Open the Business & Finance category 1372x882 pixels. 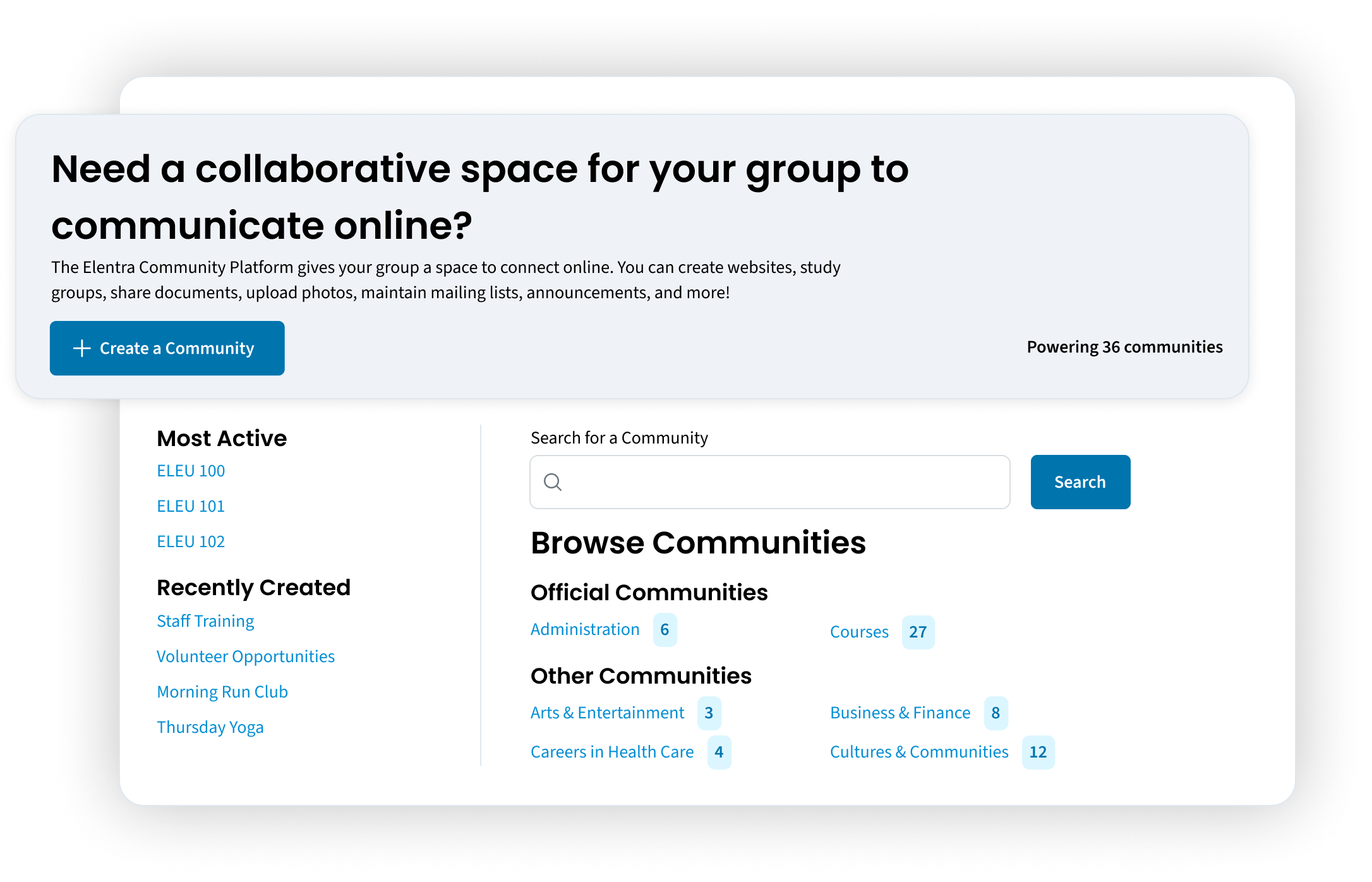900,713
